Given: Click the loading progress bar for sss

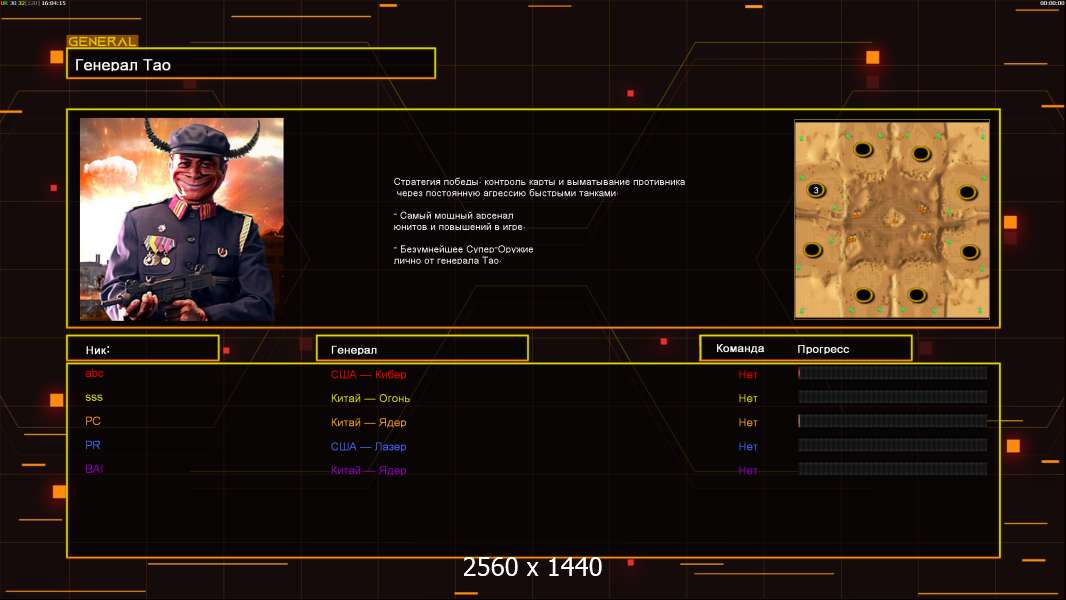Looking at the screenshot, I should (x=893, y=397).
